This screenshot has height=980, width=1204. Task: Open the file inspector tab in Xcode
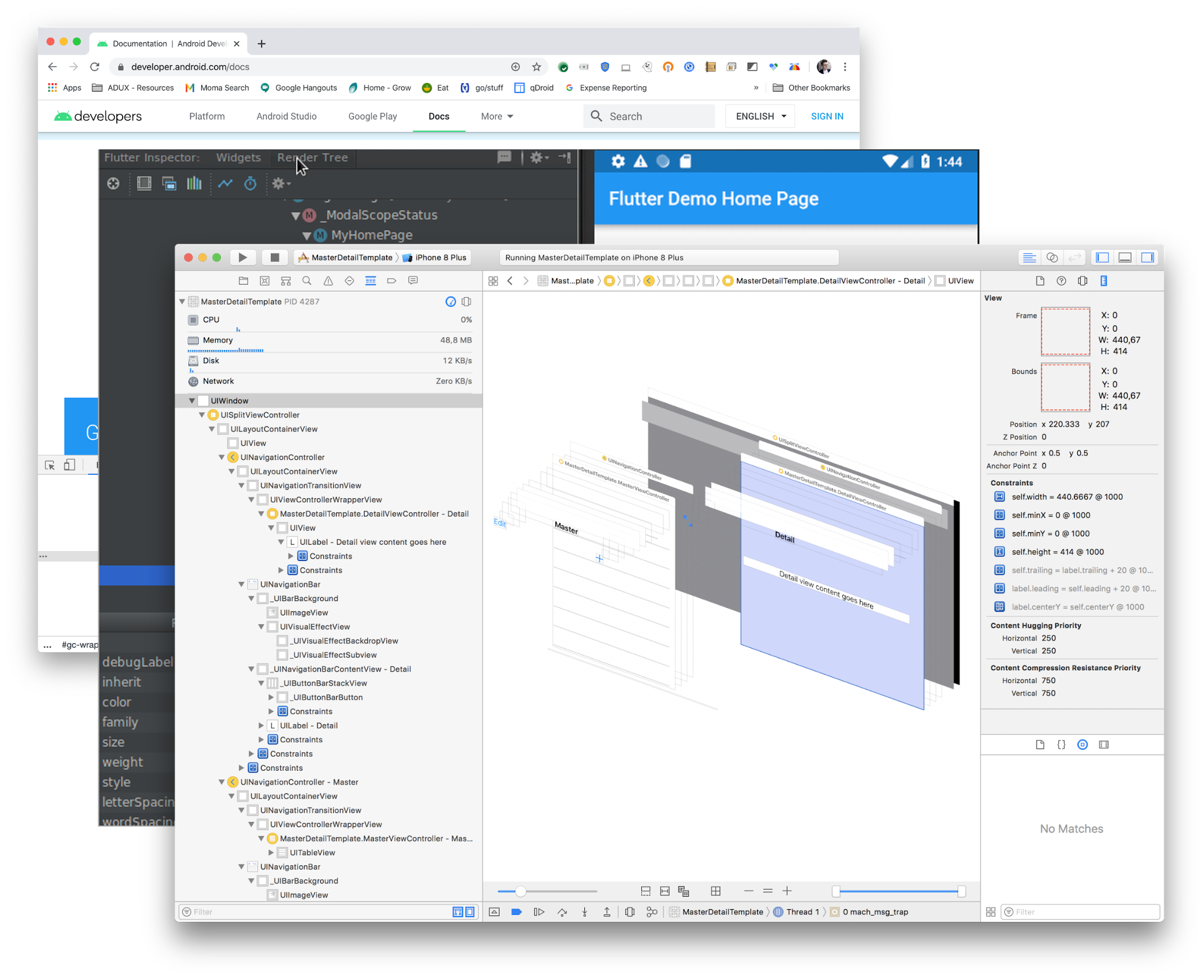click(x=1040, y=281)
